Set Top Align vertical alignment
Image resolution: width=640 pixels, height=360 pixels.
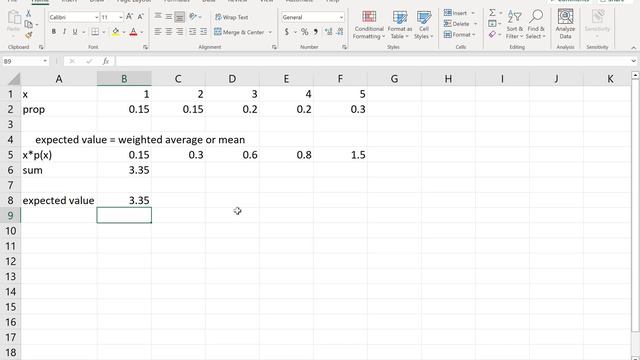click(158, 17)
